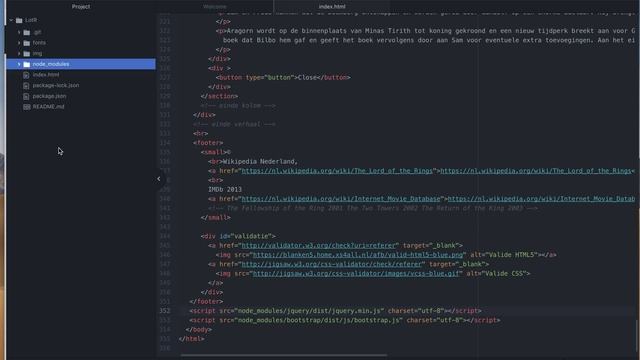
Task: Follow the The_Lord_of_the_Rings href link
Action: [337, 171]
